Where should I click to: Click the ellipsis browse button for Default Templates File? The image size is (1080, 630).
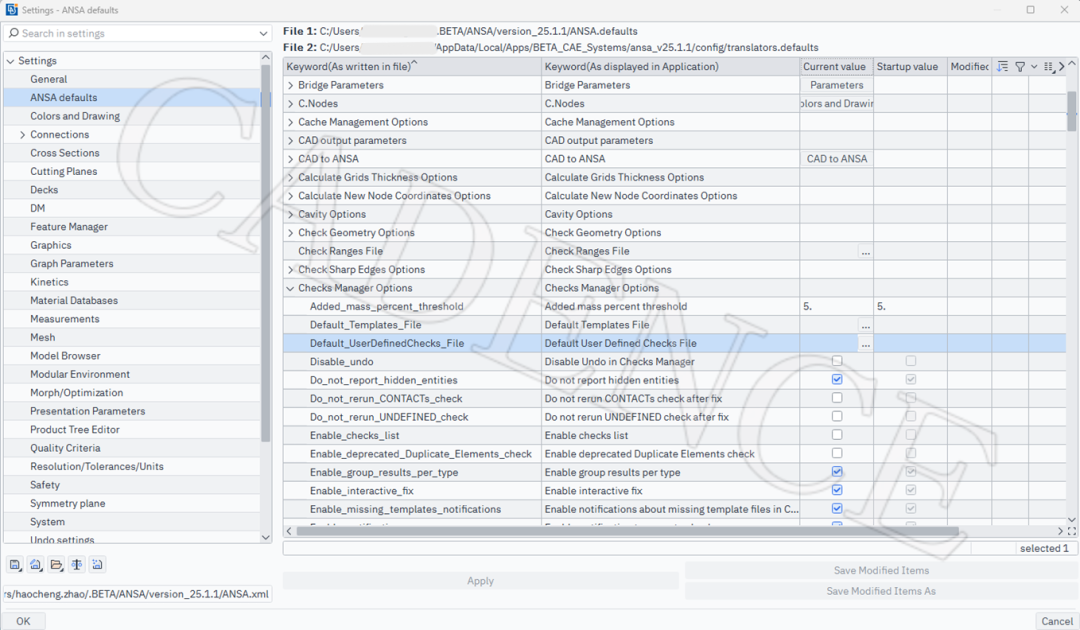[866, 325]
